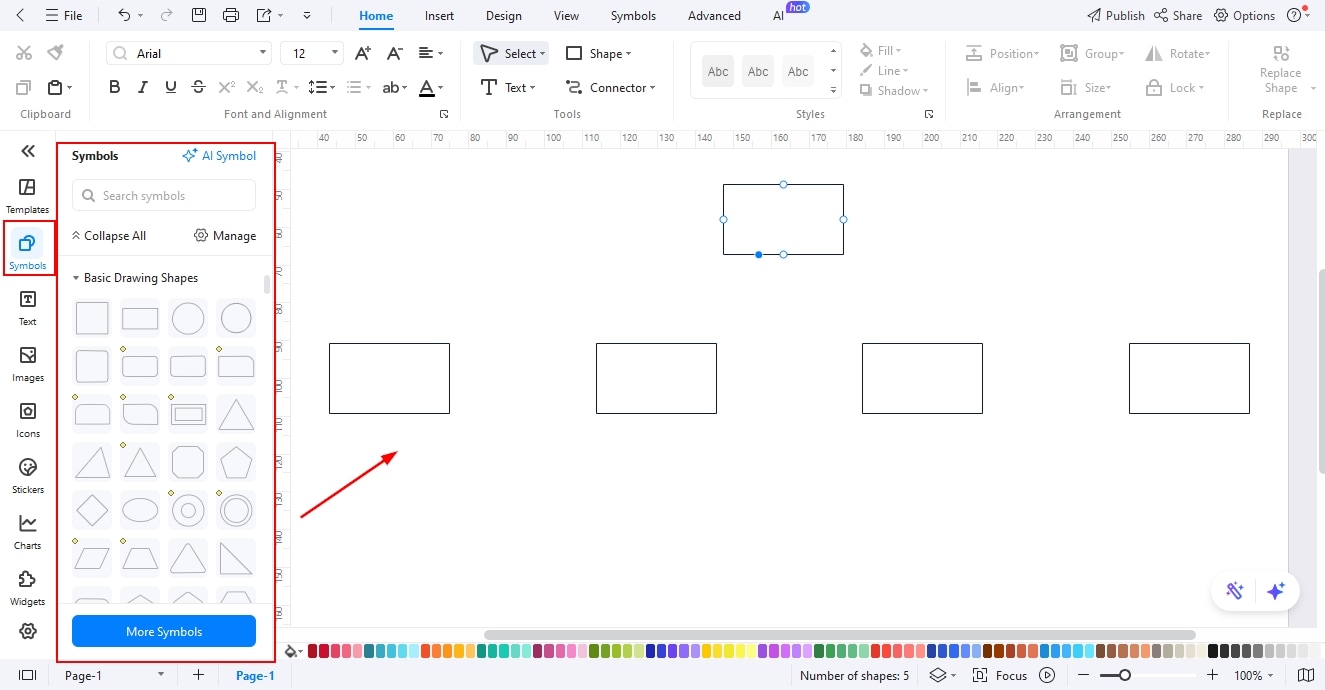Collapse the Basic Drawing Shapes section
The width and height of the screenshot is (1325, 690).
(x=75, y=277)
